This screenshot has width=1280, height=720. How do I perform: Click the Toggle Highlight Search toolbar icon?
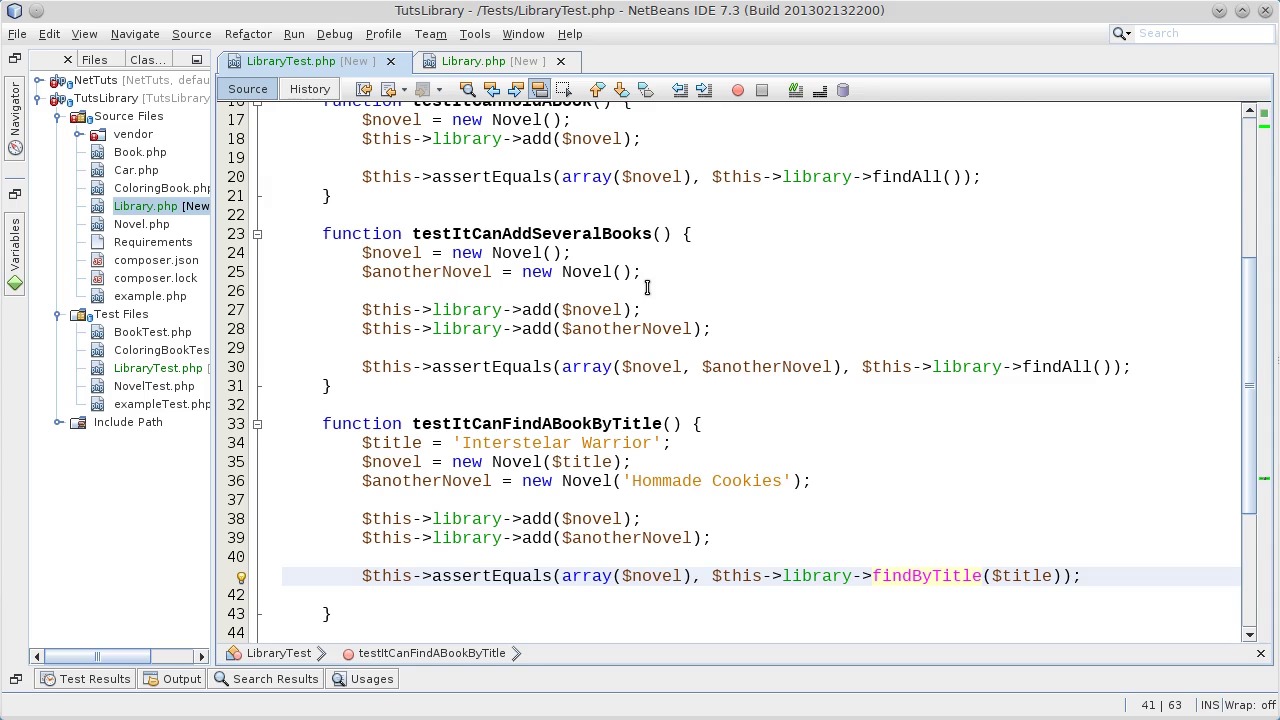[x=539, y=90]
